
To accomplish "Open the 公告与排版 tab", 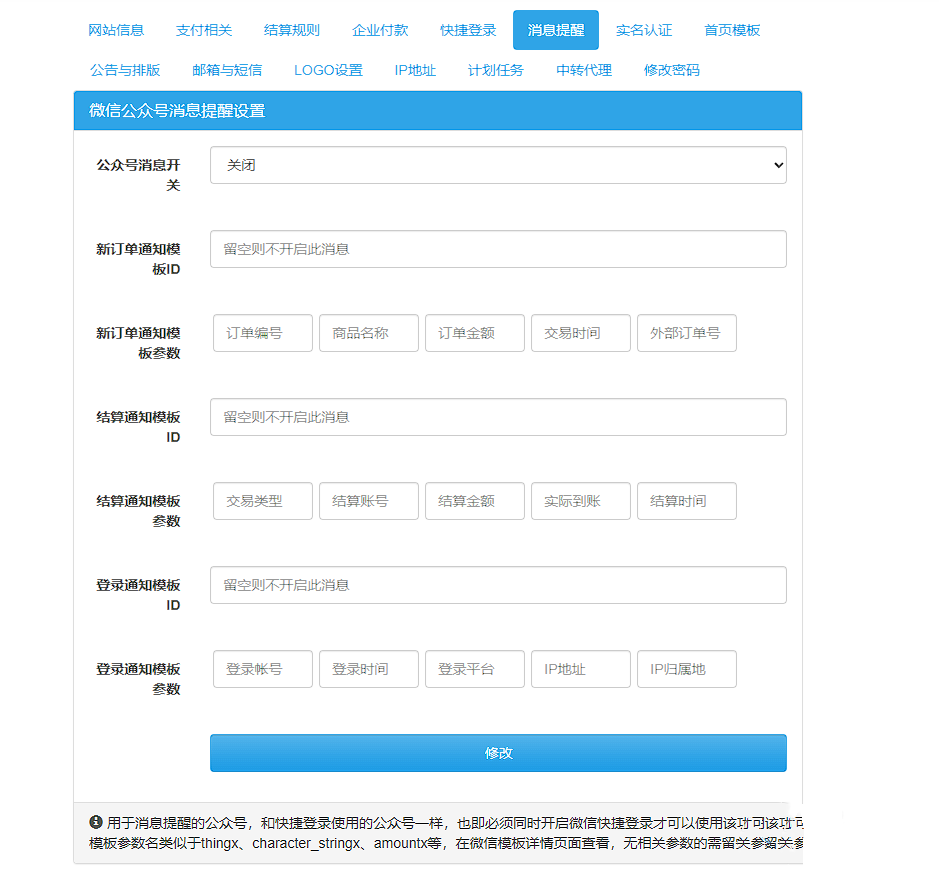I will (x=125, y=70).
